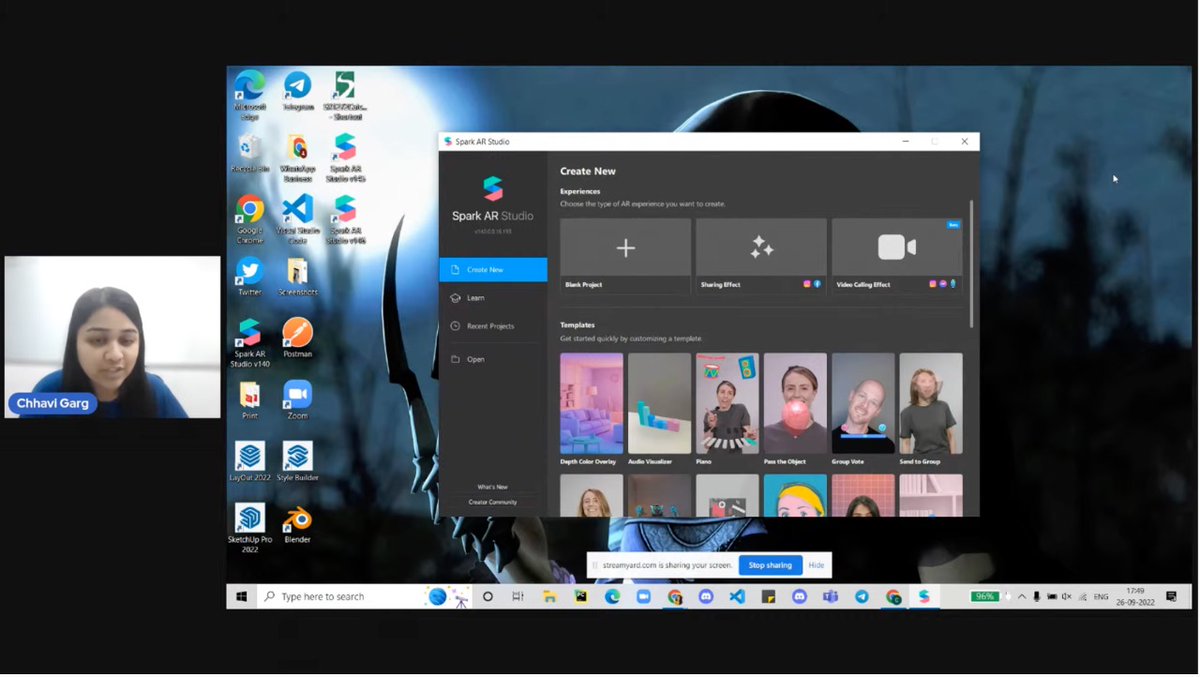Viewport: 1200px width, 677px height.
Task: Select the Screenshots folder on desktop
Action: 297,277
